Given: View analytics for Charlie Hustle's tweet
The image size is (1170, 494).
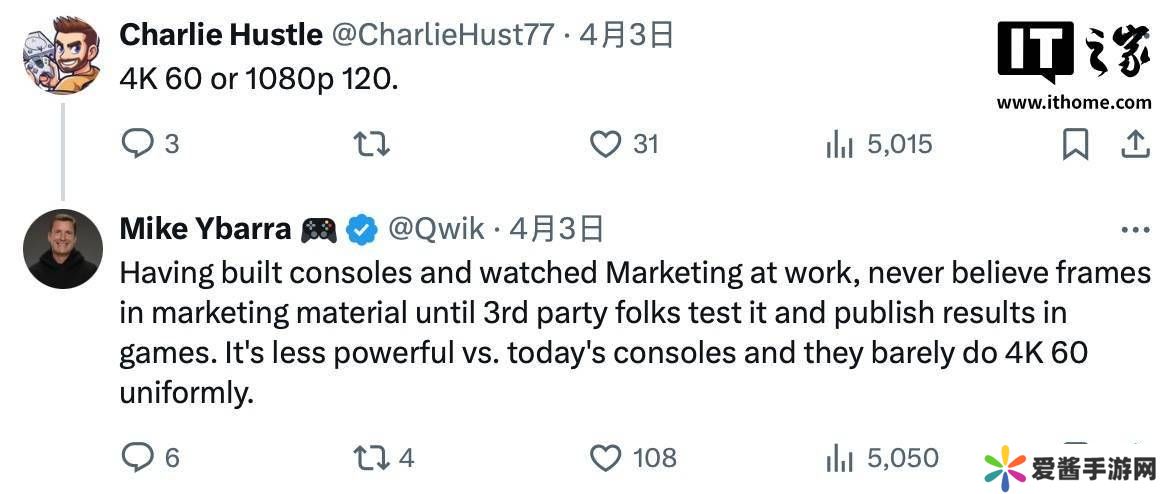Looking at the screenshot, I should (x=839, y=145).
